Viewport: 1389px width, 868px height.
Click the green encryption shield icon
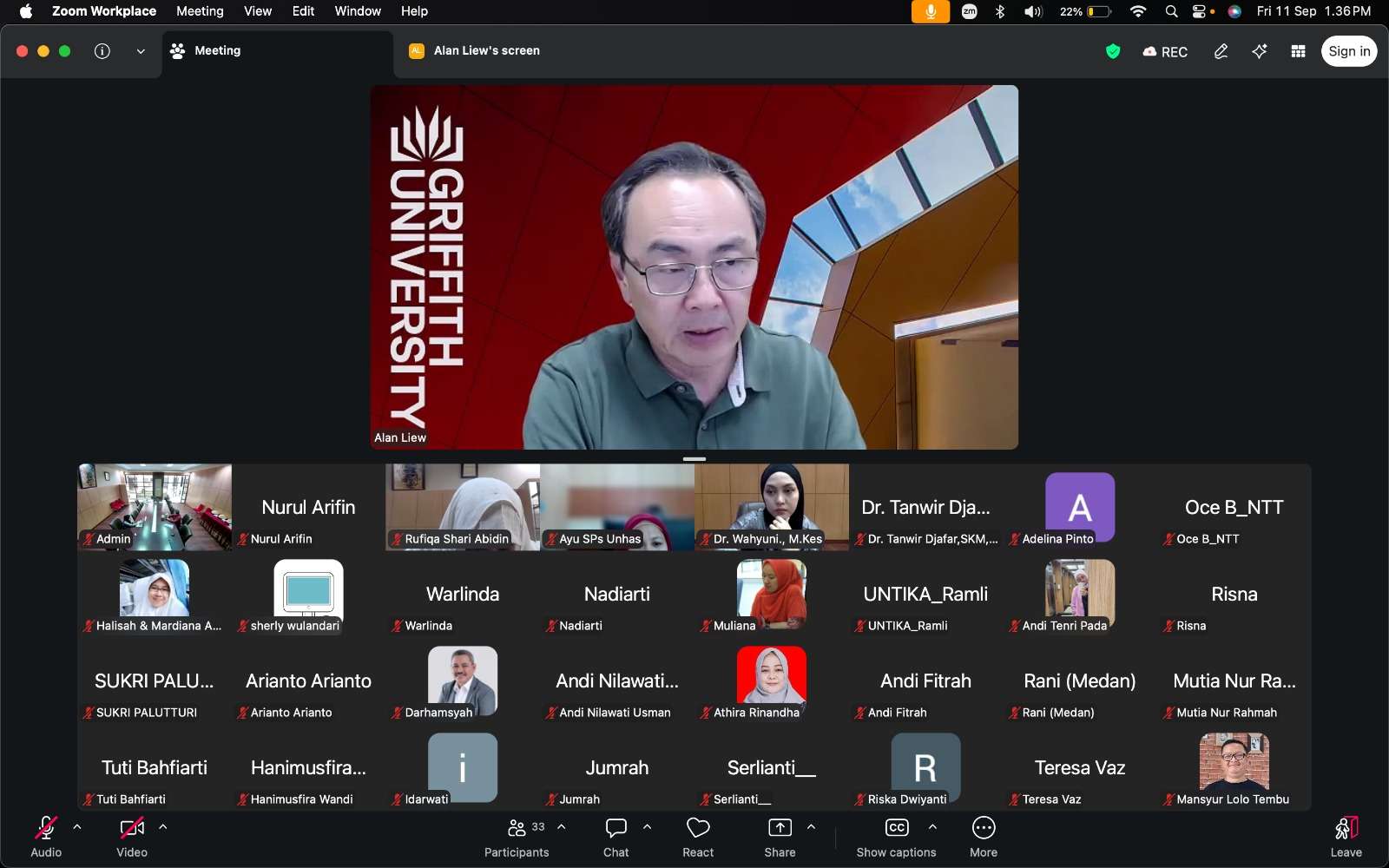coord(1113,51)
